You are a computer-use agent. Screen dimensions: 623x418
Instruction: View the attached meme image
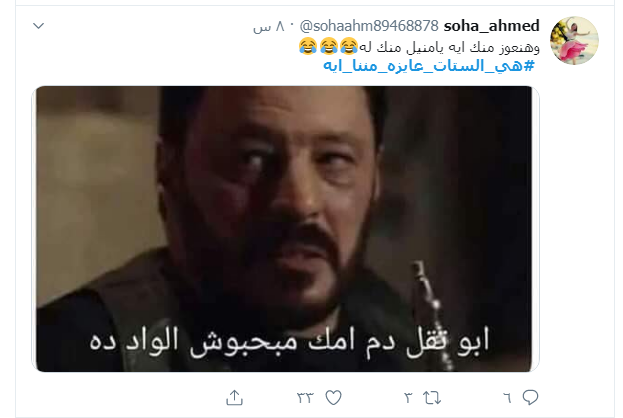click(x=286, y=229)
